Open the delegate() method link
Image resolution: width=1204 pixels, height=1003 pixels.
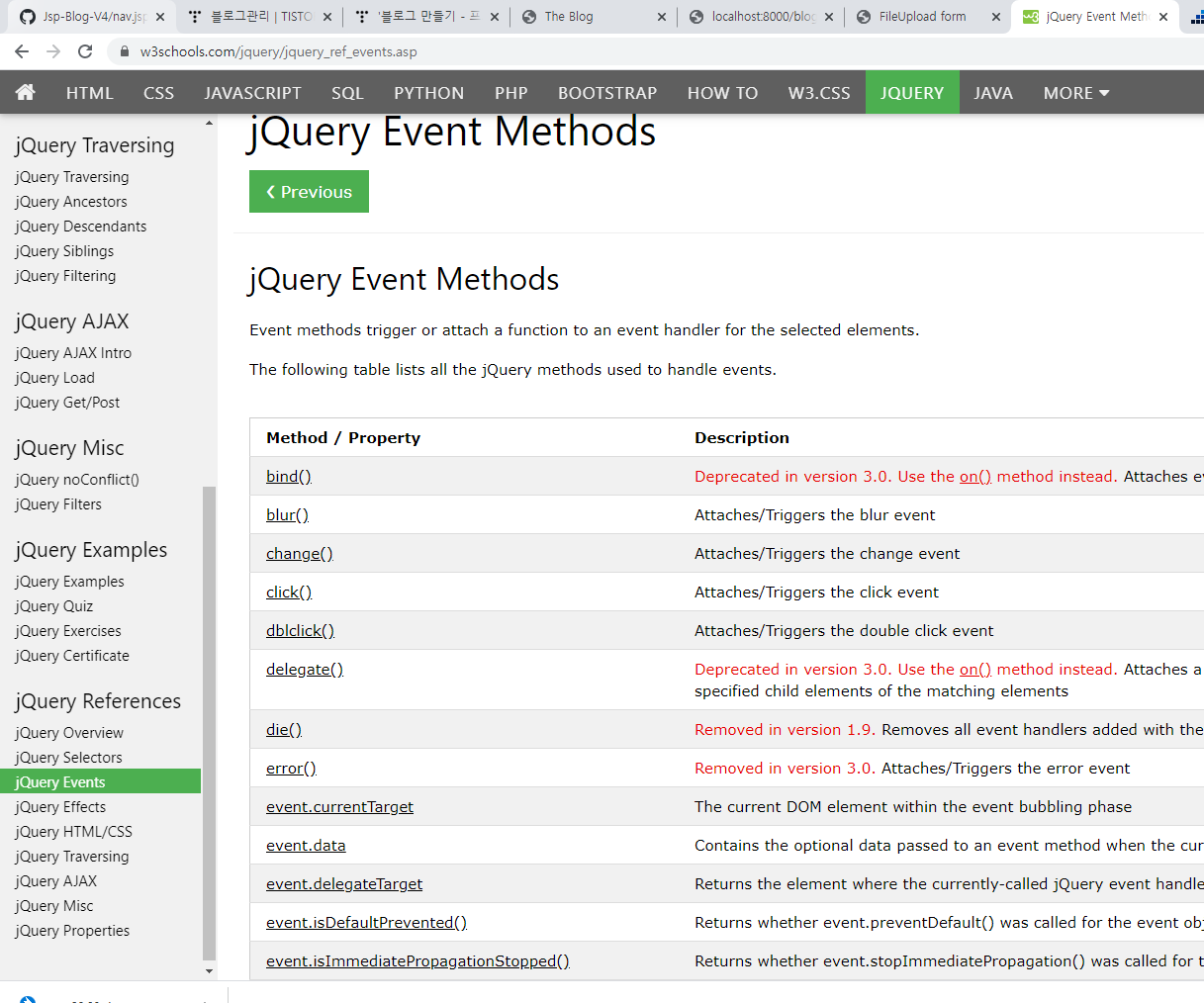tap(305, 669)
